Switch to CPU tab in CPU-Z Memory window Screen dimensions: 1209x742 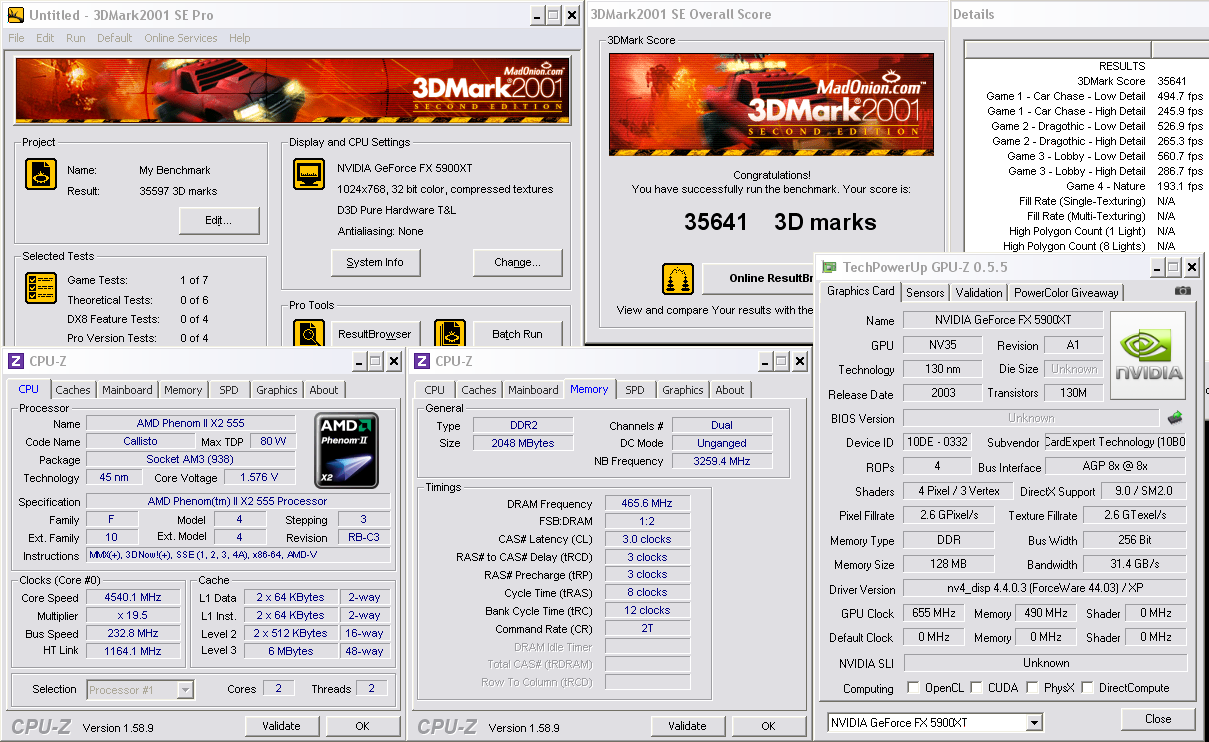(x=435, y=390)
